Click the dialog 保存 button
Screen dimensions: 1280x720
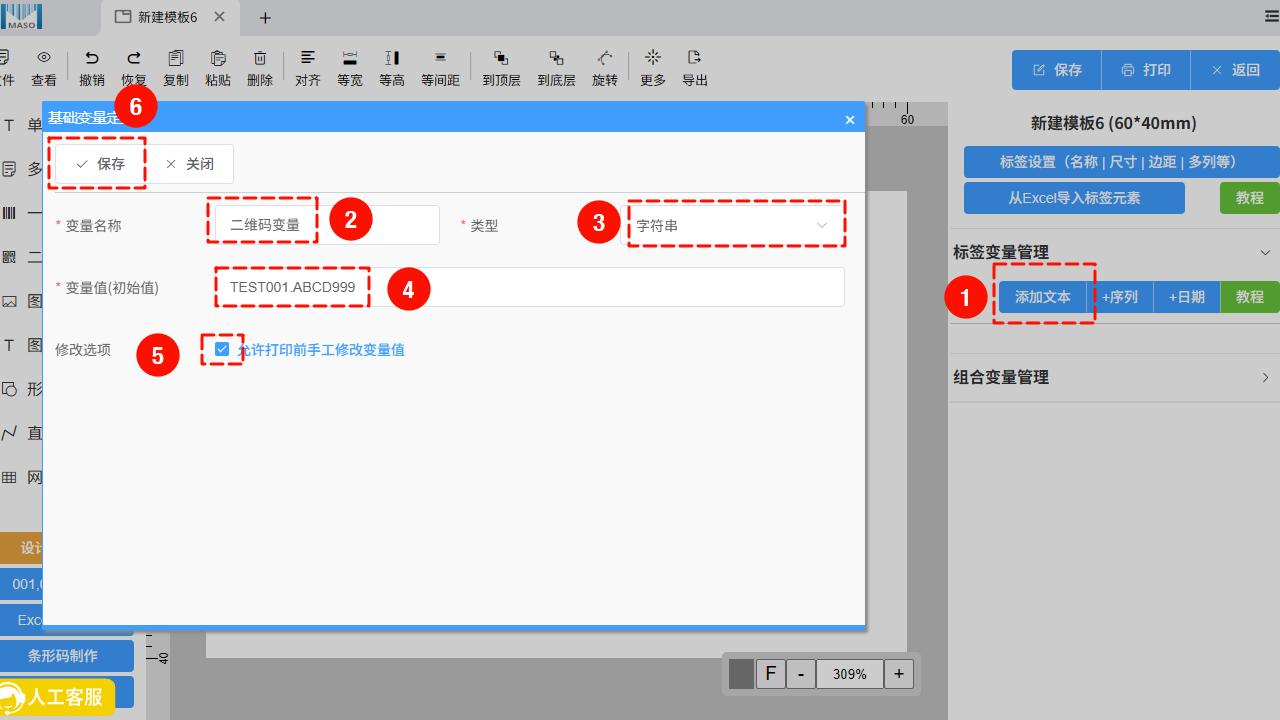coord(100,164)
